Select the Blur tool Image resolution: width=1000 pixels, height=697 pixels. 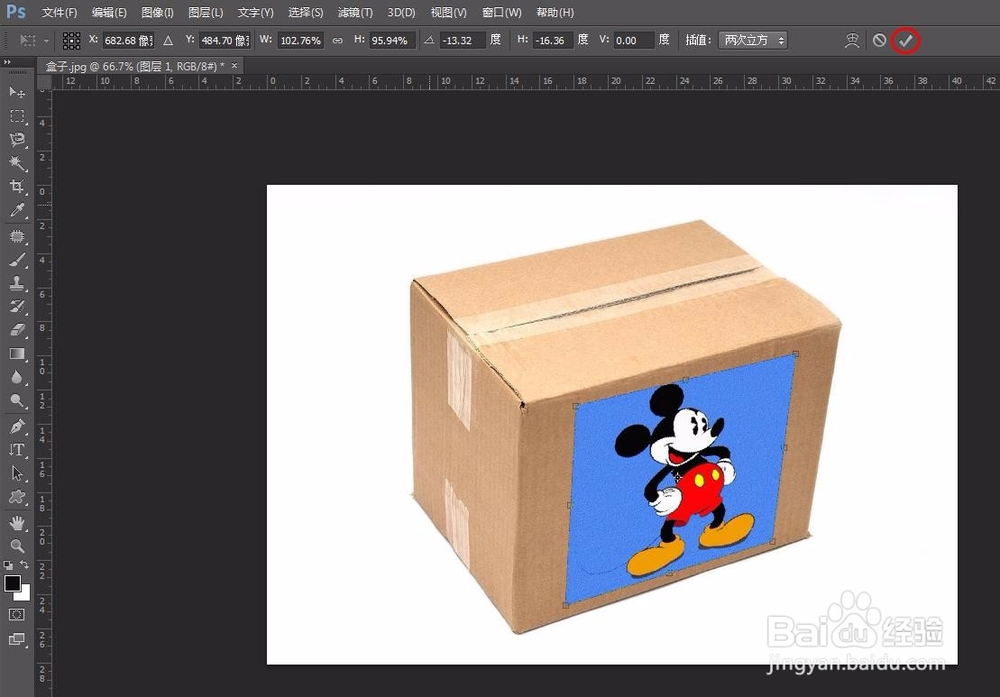pos(17,377)
